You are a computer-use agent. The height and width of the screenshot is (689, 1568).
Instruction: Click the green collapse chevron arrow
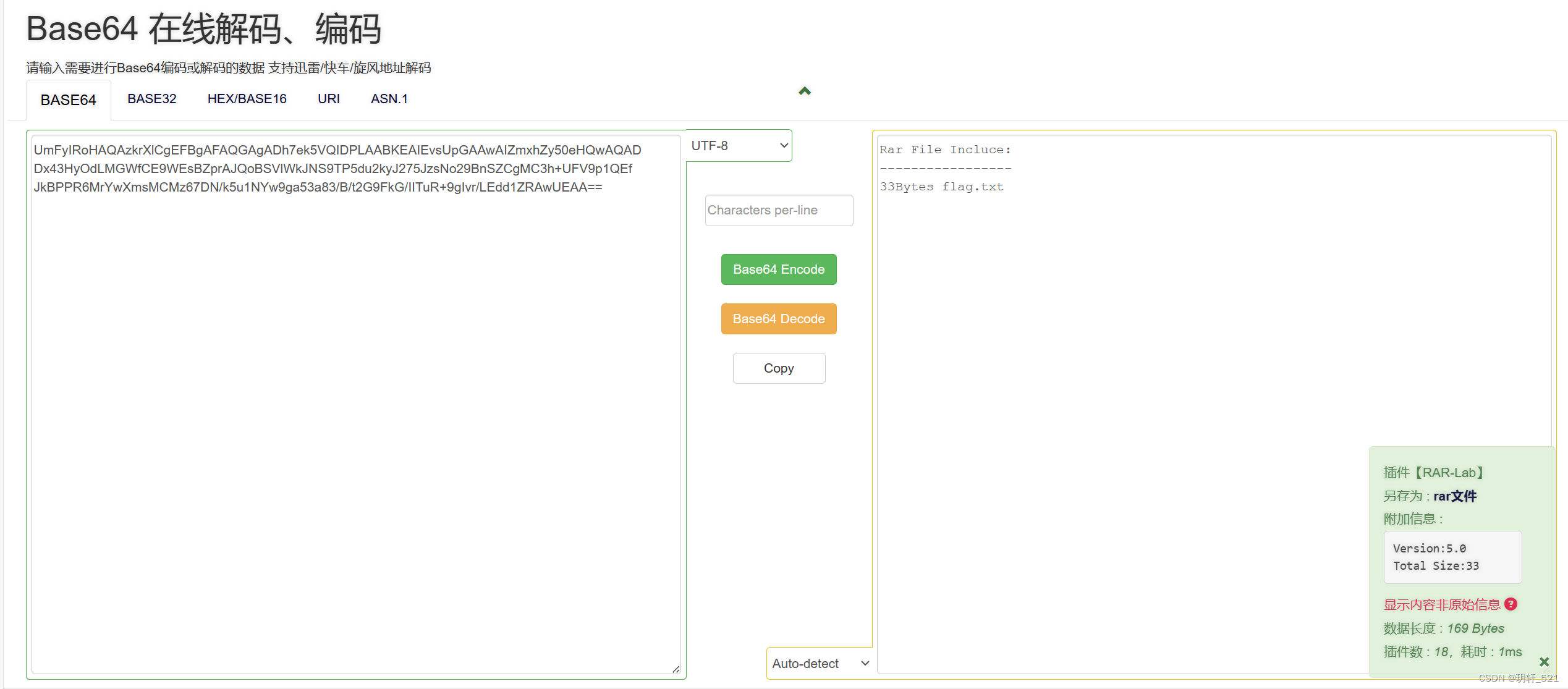tap(804, 91)
